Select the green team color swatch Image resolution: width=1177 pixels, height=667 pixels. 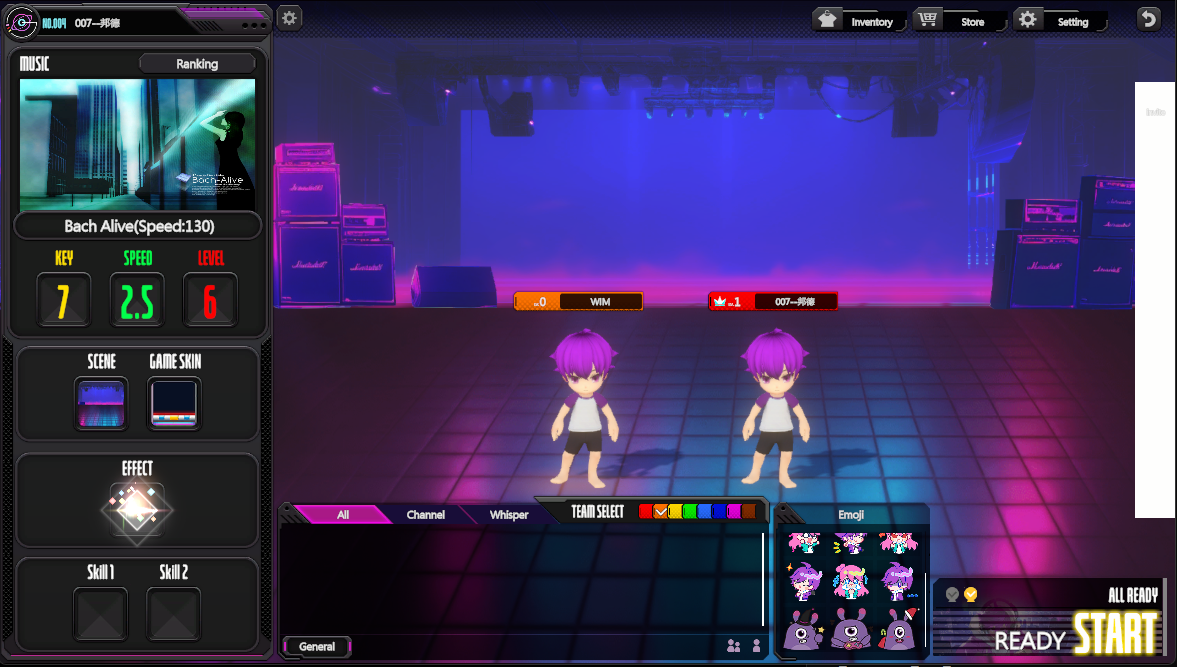pos(689,513)
